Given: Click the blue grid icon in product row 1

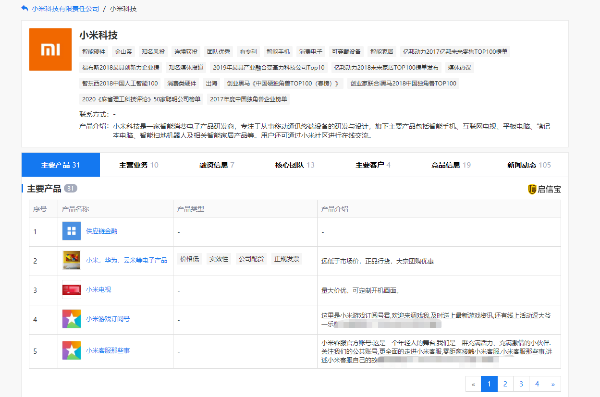Looking at the screenshot, I should (72, 231).
